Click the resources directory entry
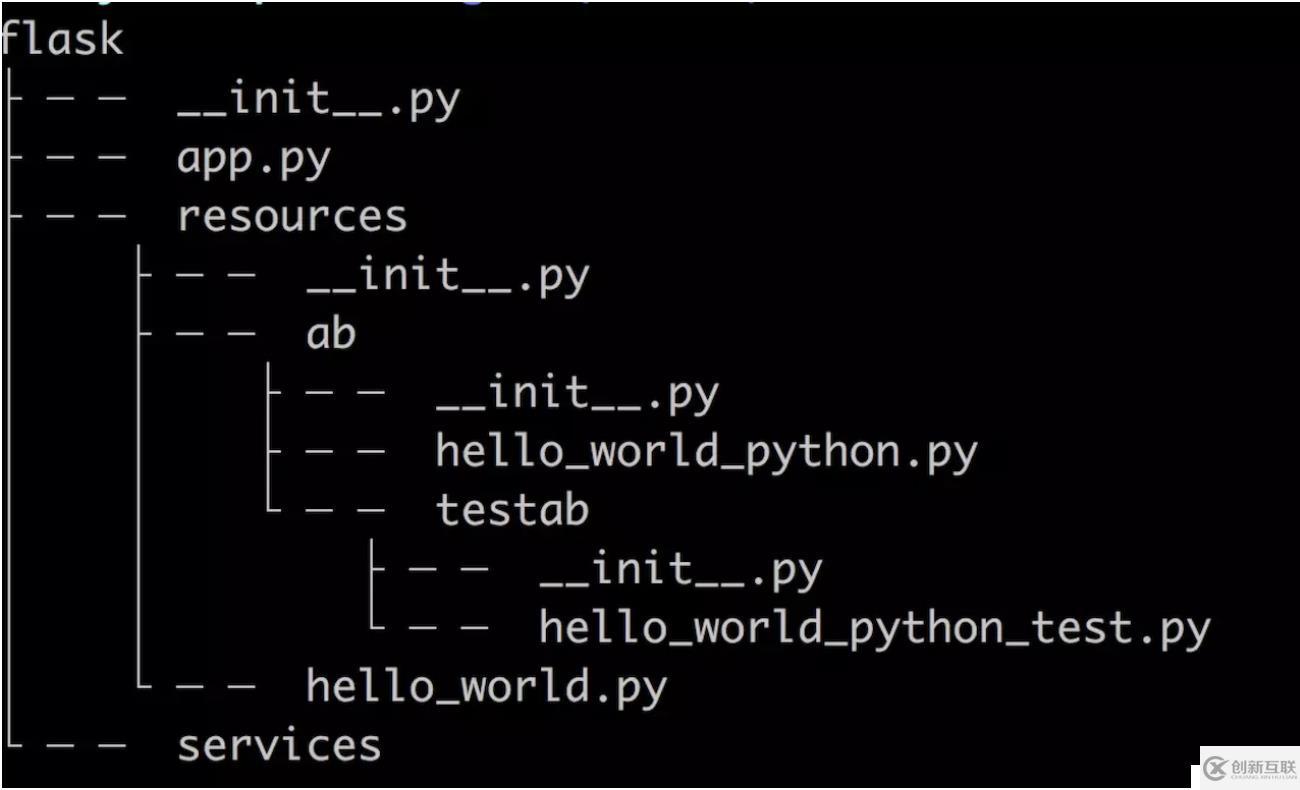 pyautogui.click(x=292, y=216)
